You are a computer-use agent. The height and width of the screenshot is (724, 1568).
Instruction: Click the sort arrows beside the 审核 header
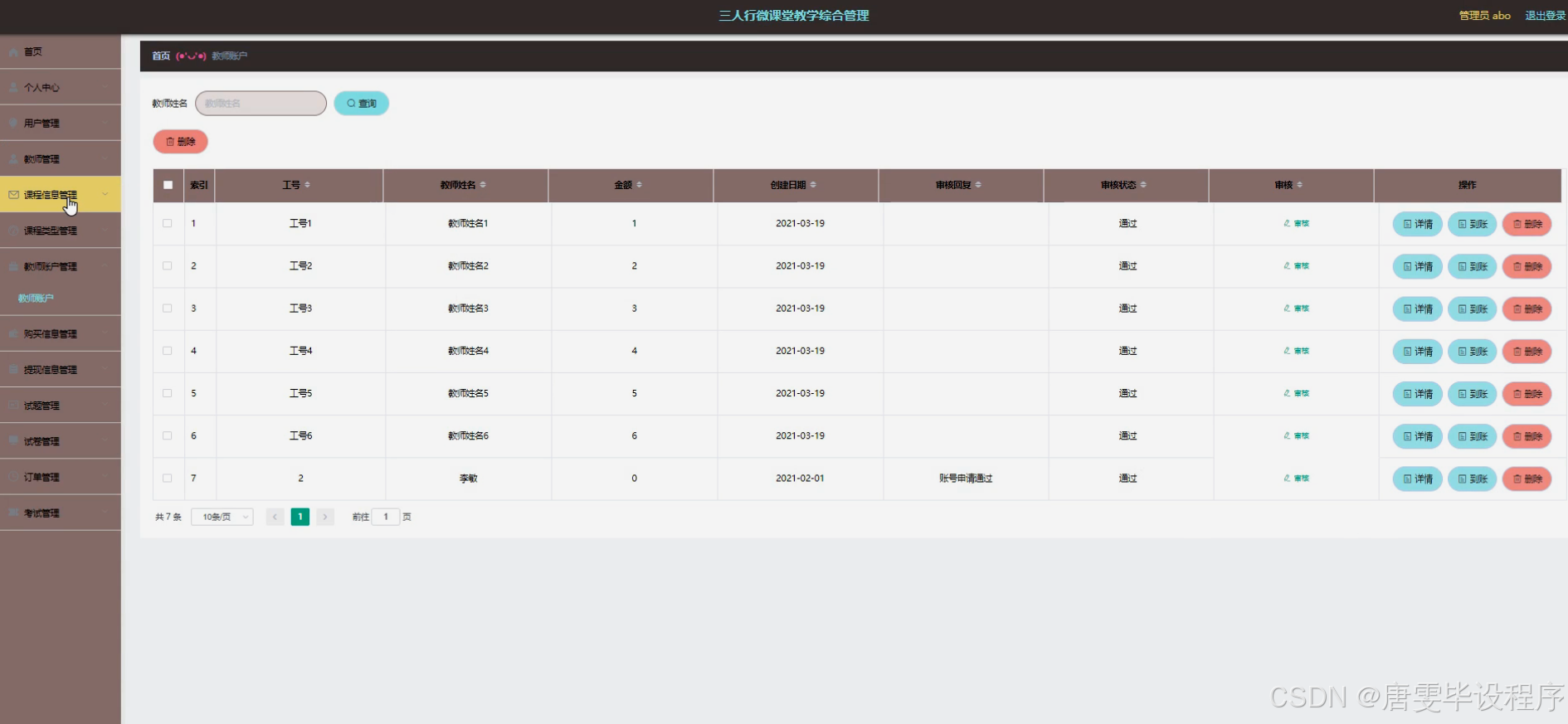[x=1299, y=185]
